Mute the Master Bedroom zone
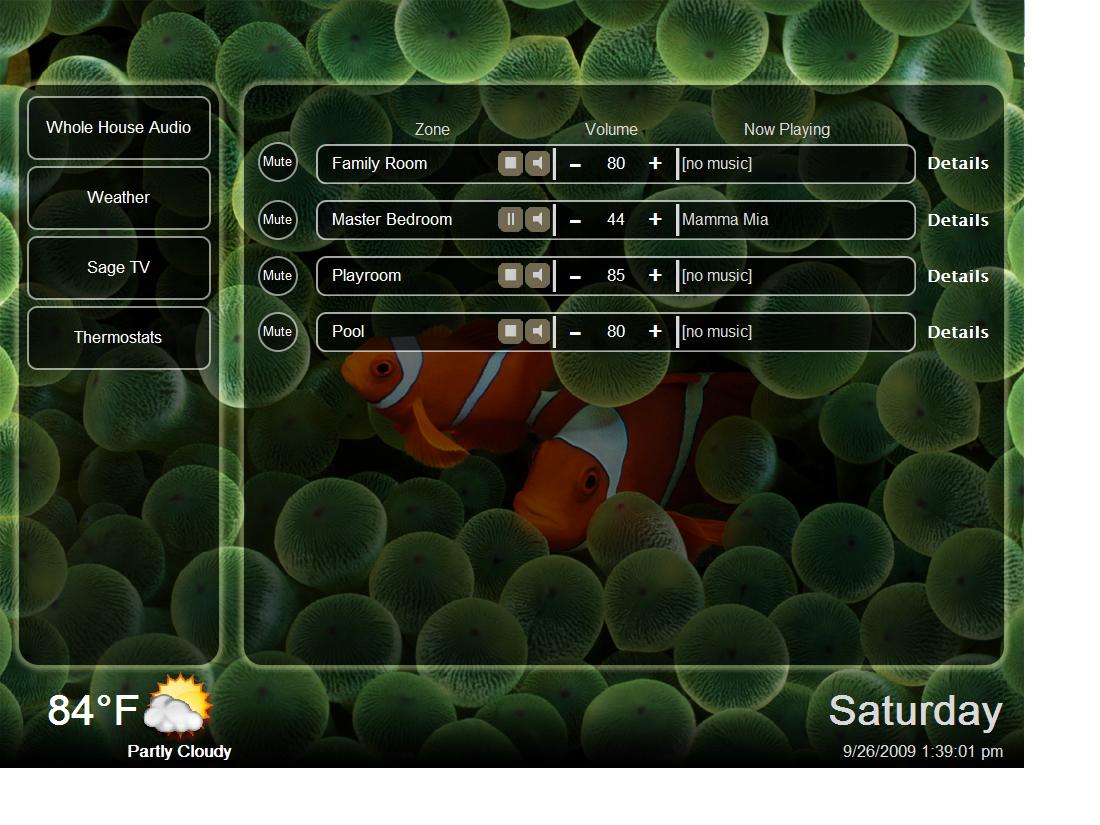 click(278, 220)
